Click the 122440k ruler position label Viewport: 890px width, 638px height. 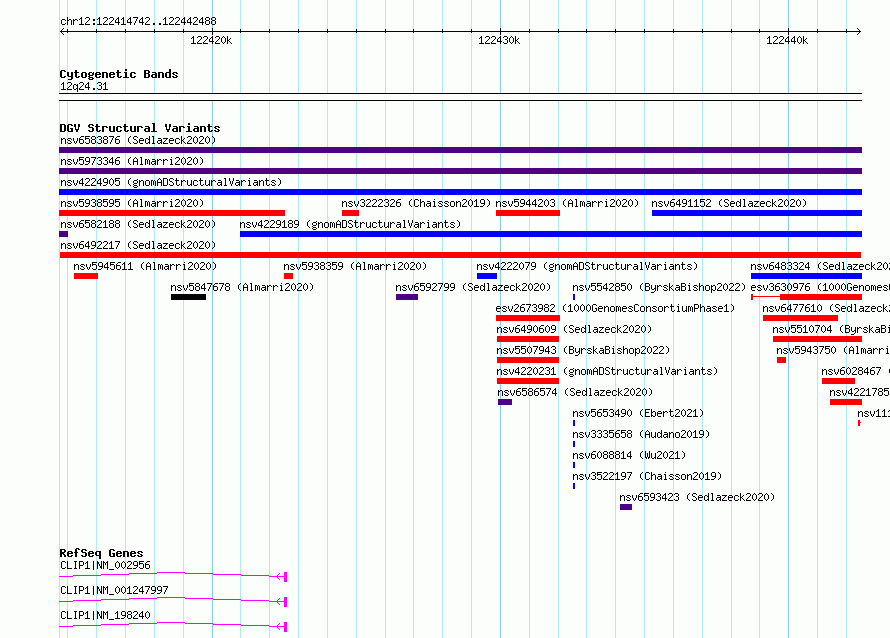787,40
